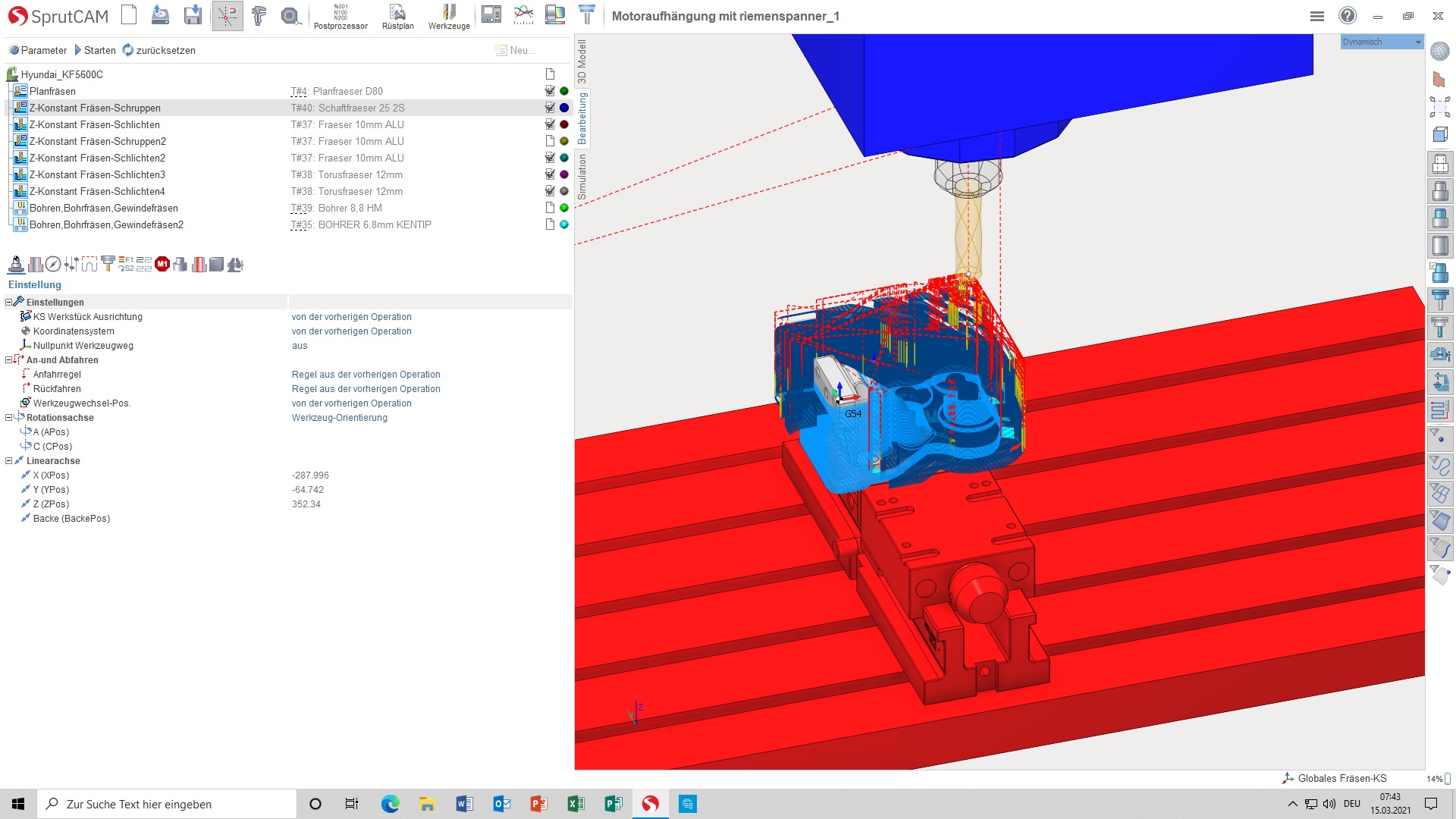Open the Dynamisch dropdown above the viewport
This screenshot has width=1456, height=819.
coord(1418,42)
